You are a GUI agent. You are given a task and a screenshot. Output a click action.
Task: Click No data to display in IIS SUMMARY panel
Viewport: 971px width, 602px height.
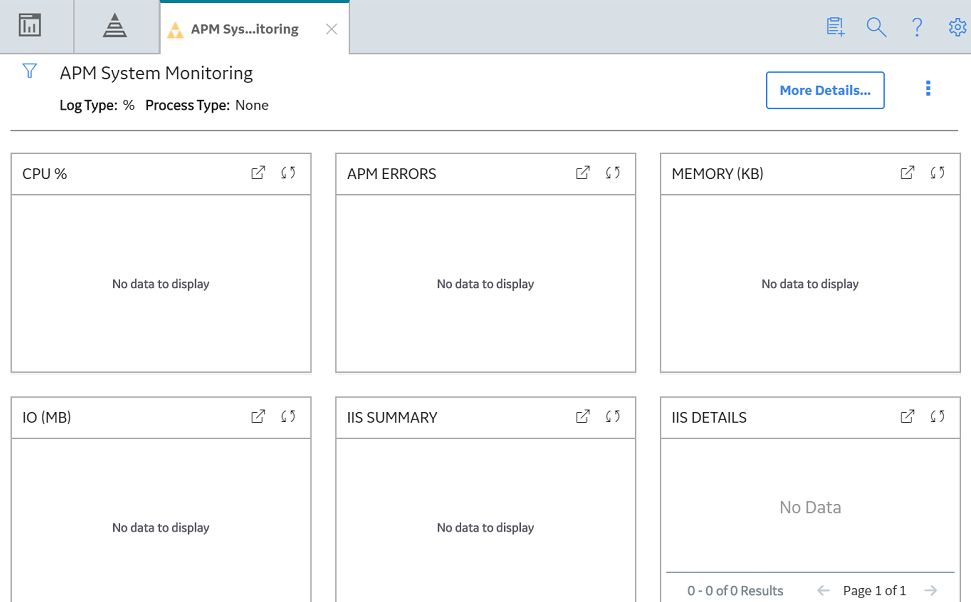(485, 528)
